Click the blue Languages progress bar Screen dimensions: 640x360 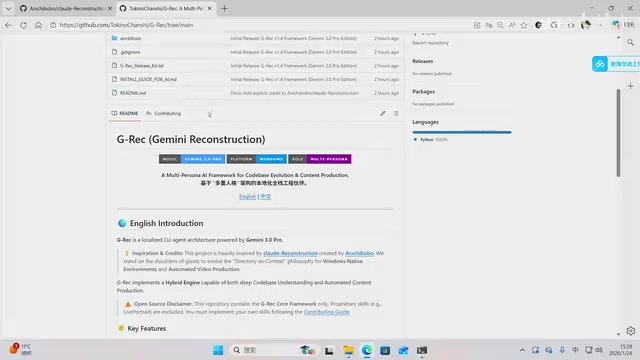point(462,132)
